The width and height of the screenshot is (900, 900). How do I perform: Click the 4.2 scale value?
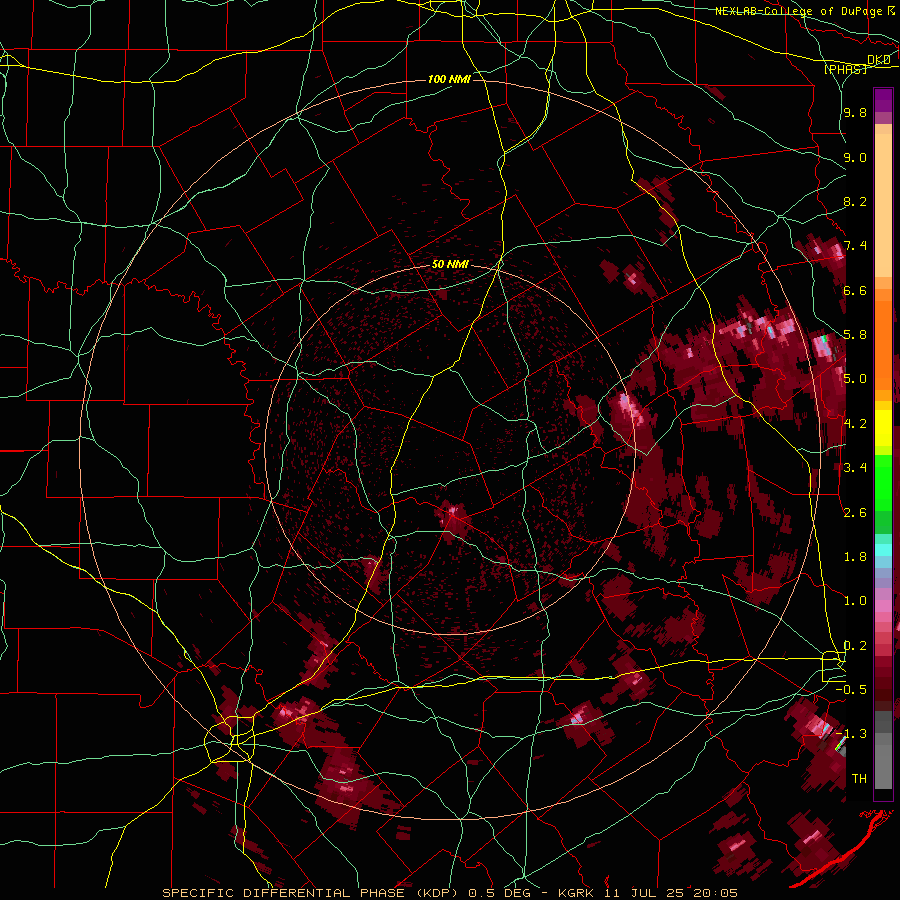point(855,423)
